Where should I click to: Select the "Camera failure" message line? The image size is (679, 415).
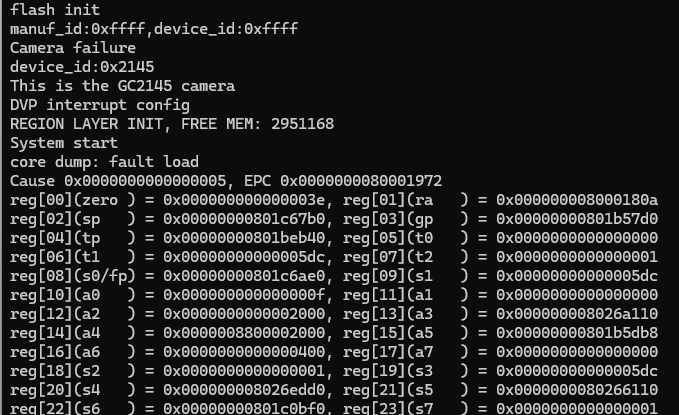coord(73,47)
